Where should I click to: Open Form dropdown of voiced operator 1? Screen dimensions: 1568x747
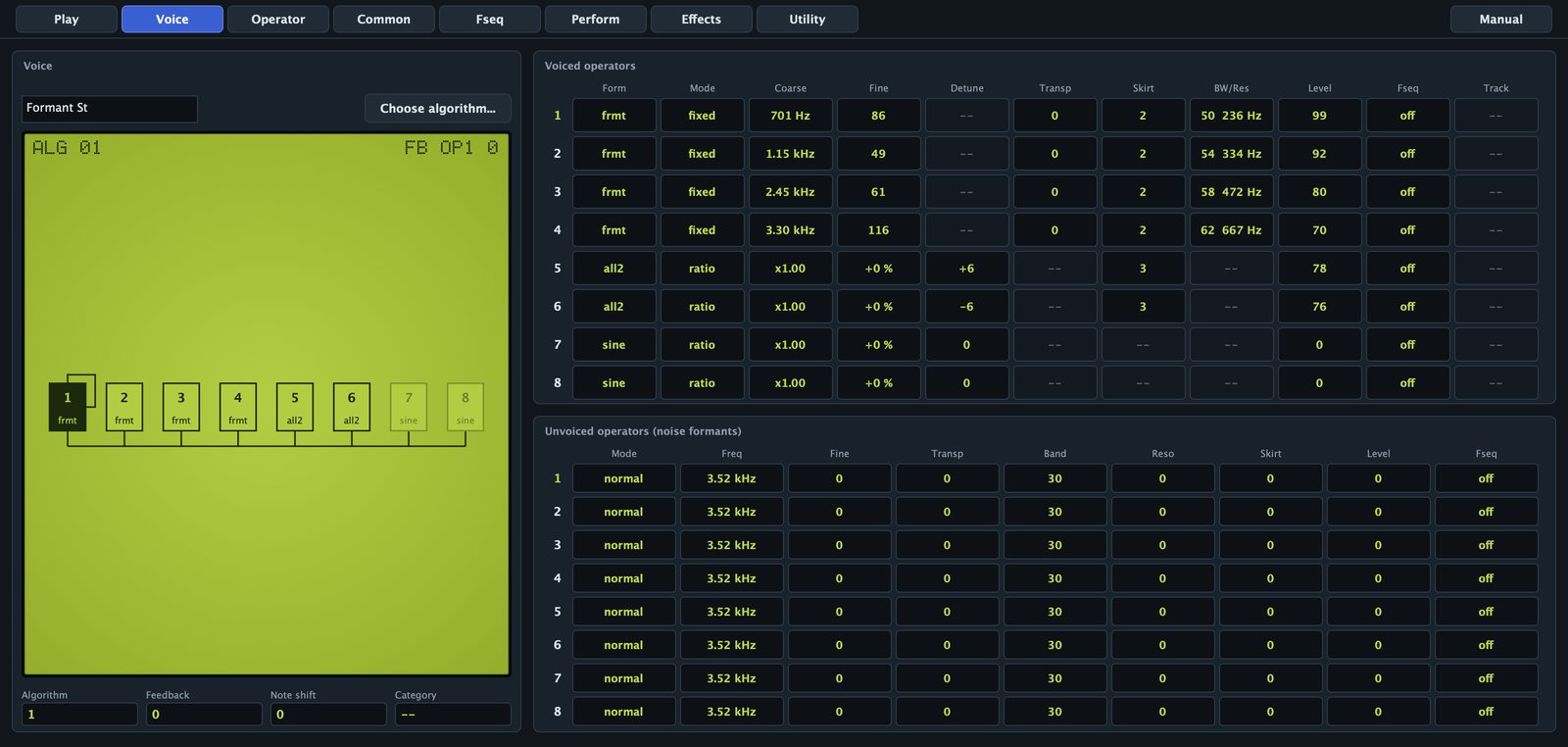pyautogui.click(x=613, y=116)
